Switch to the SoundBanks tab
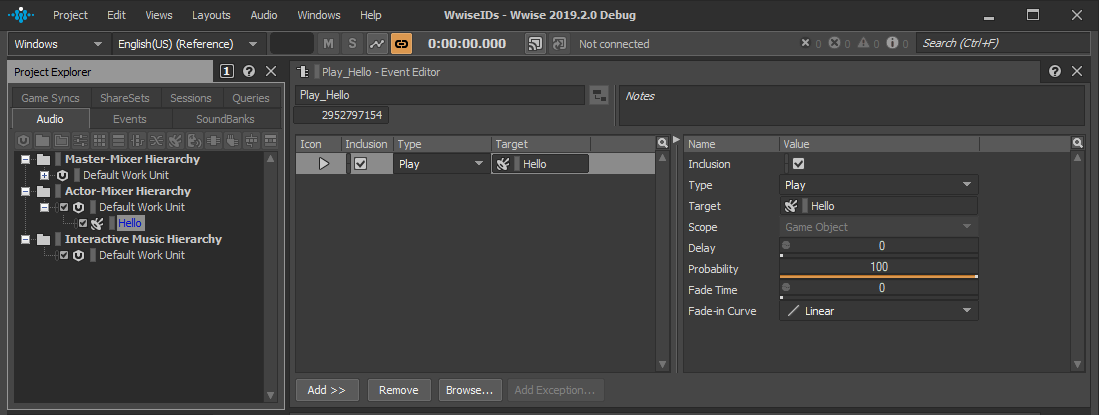The width and height of the screenshot is (1099, 415). coord(225,119)
